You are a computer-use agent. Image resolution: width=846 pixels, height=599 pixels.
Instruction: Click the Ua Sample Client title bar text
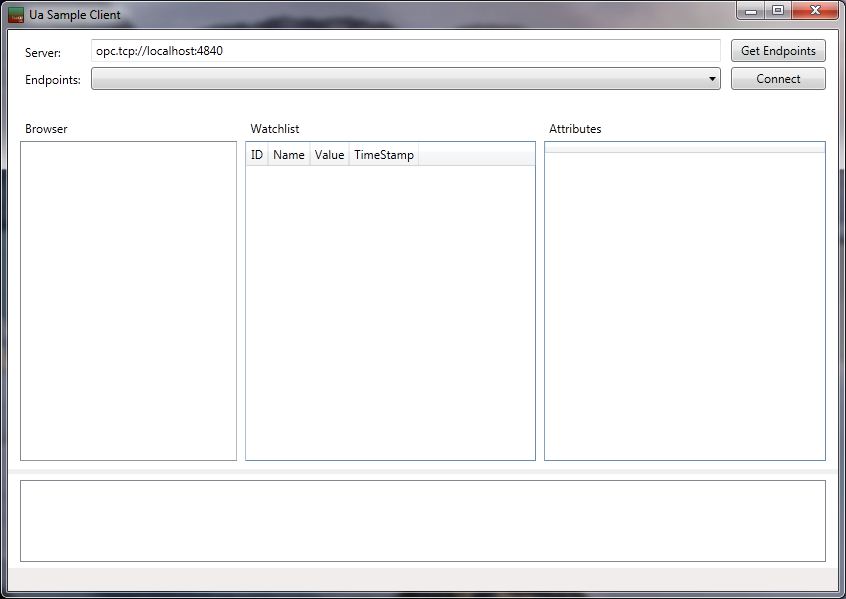click(x=75, y=15)
